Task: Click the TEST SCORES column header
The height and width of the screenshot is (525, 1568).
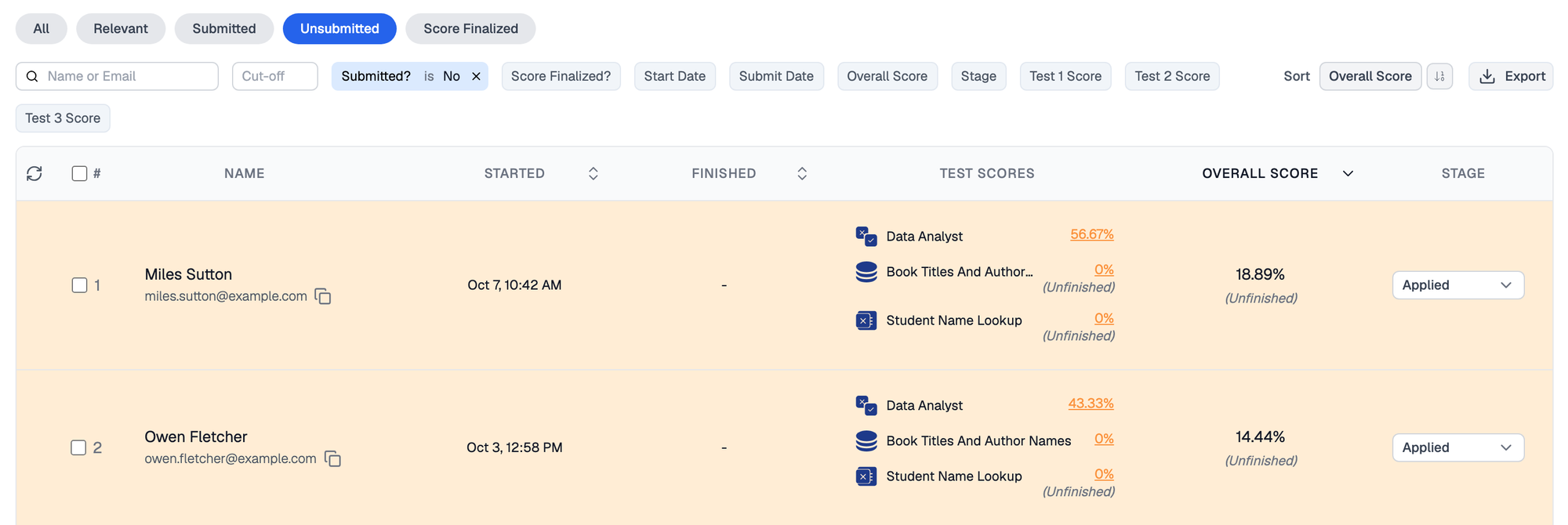Action: [987, 173]
